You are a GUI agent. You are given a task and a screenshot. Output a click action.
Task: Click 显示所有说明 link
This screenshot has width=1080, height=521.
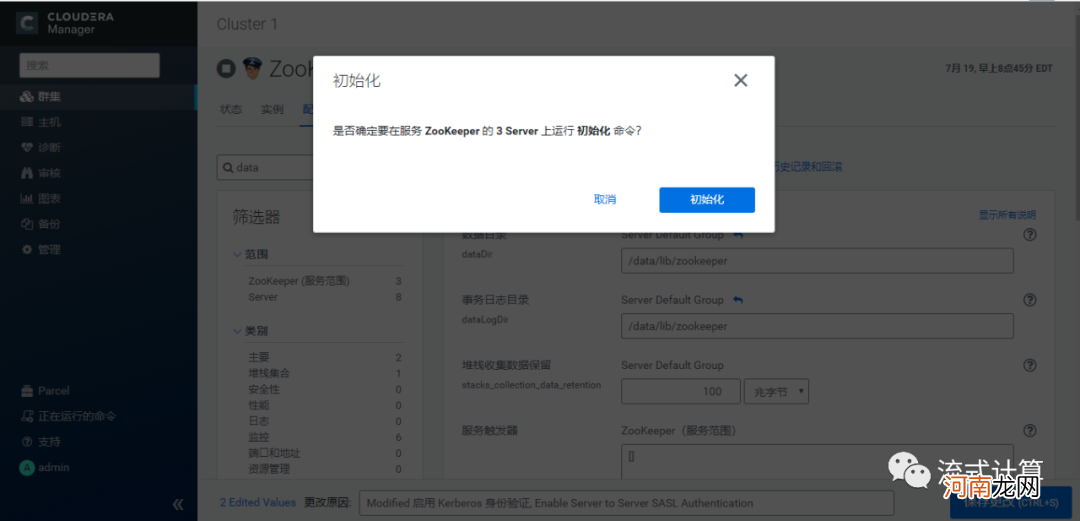(1007, 215)
